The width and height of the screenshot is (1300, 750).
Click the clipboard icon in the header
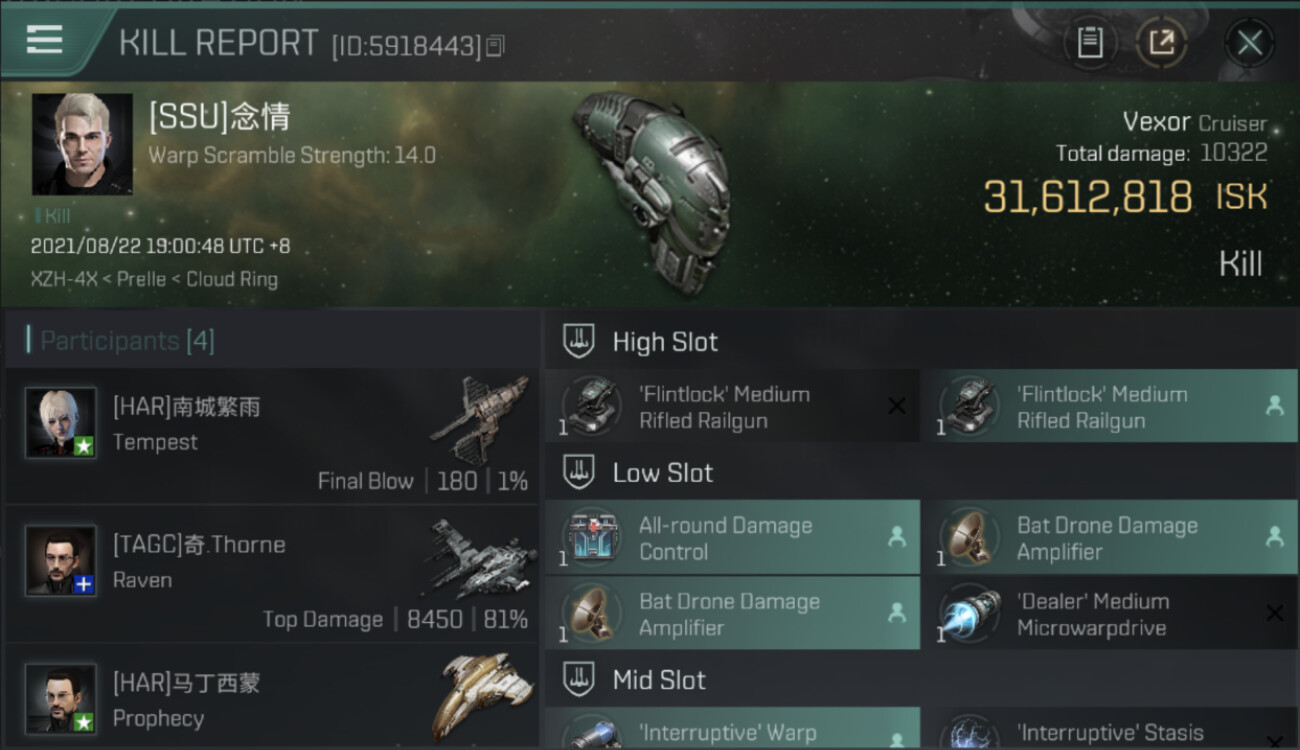pyautogui.click(x=1090, y=43)
